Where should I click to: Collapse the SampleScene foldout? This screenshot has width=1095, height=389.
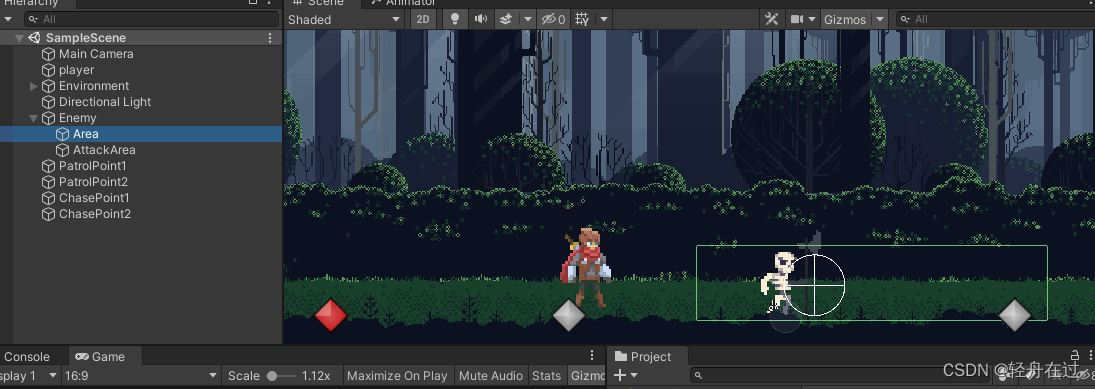coord(19,38)
